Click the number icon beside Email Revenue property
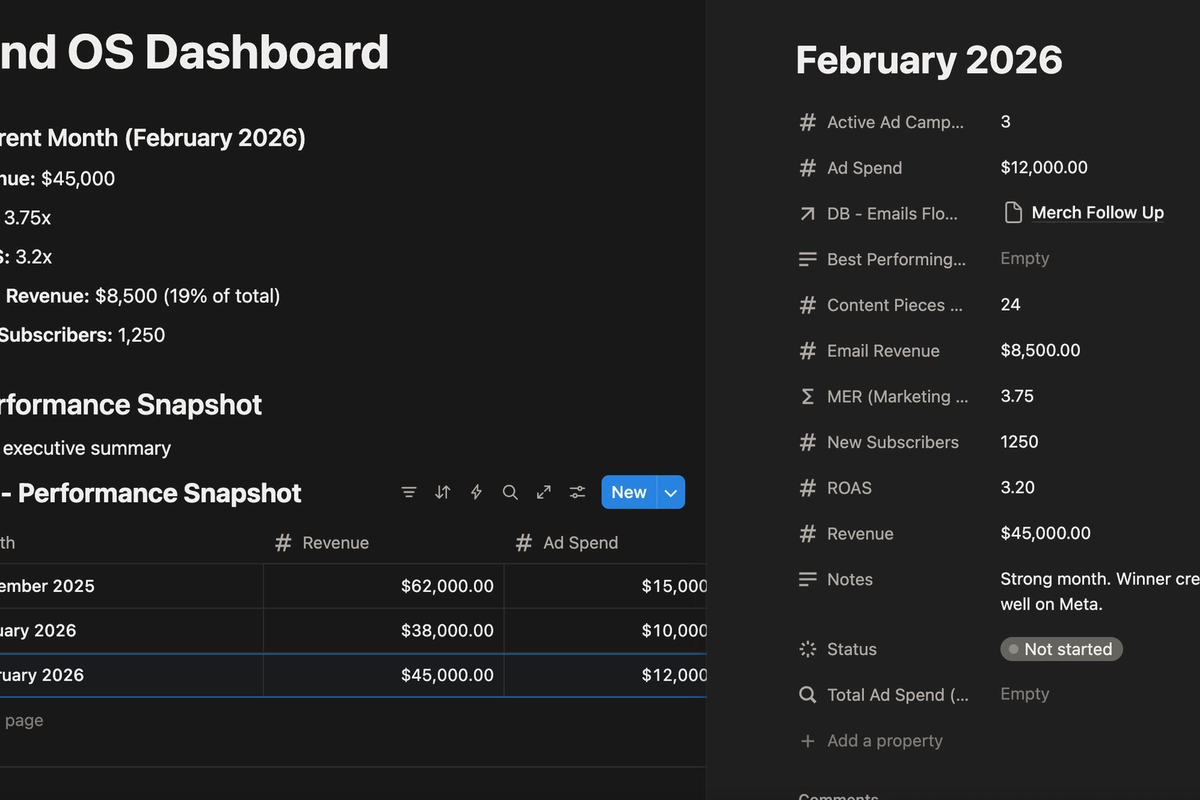Image resolution: width=1200 pixels, height=800 pixels. 808,351
